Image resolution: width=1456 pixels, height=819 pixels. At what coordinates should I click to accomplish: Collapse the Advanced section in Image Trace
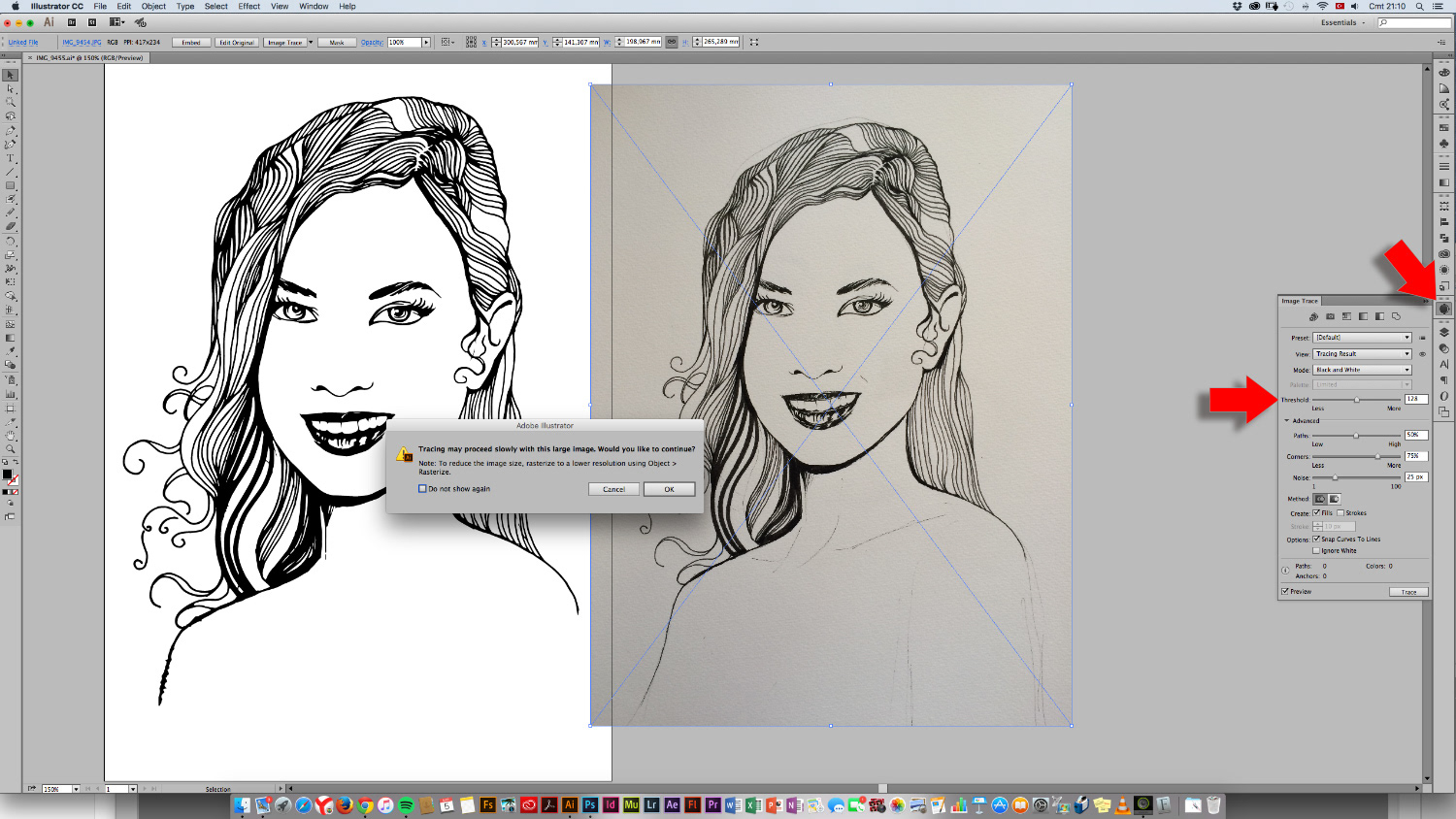pos(1287,421)
